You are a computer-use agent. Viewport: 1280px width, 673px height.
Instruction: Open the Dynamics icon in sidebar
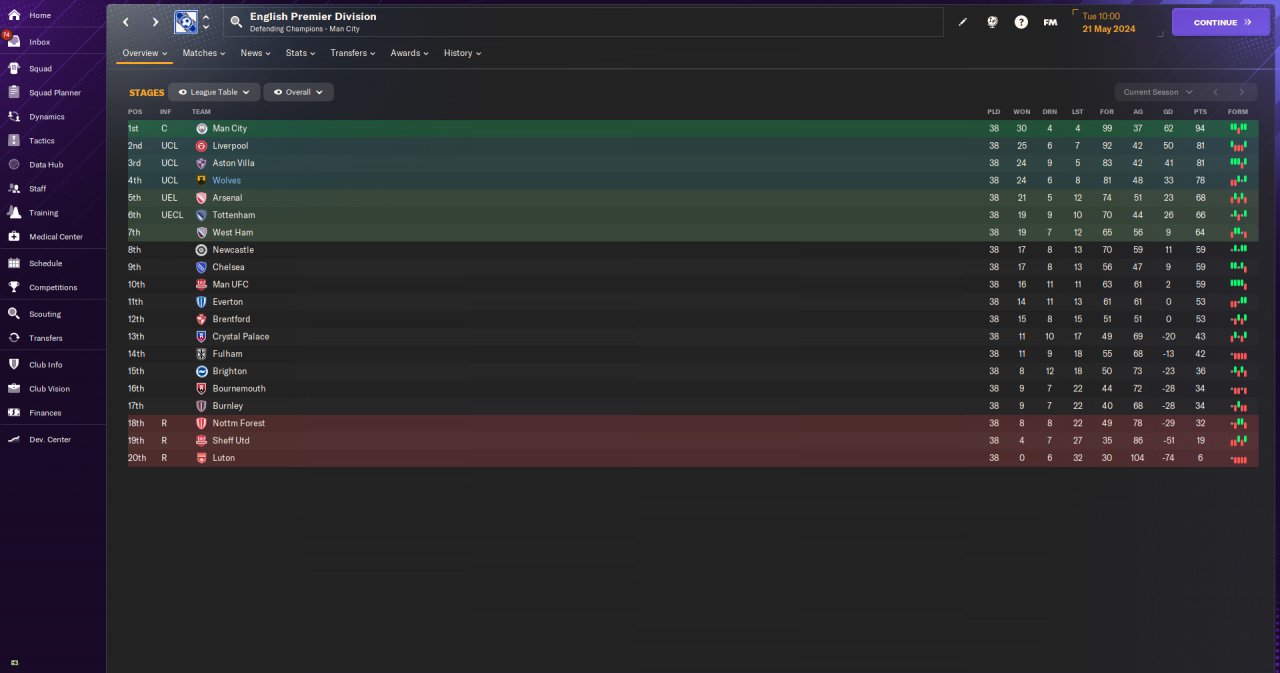point(14,117)
